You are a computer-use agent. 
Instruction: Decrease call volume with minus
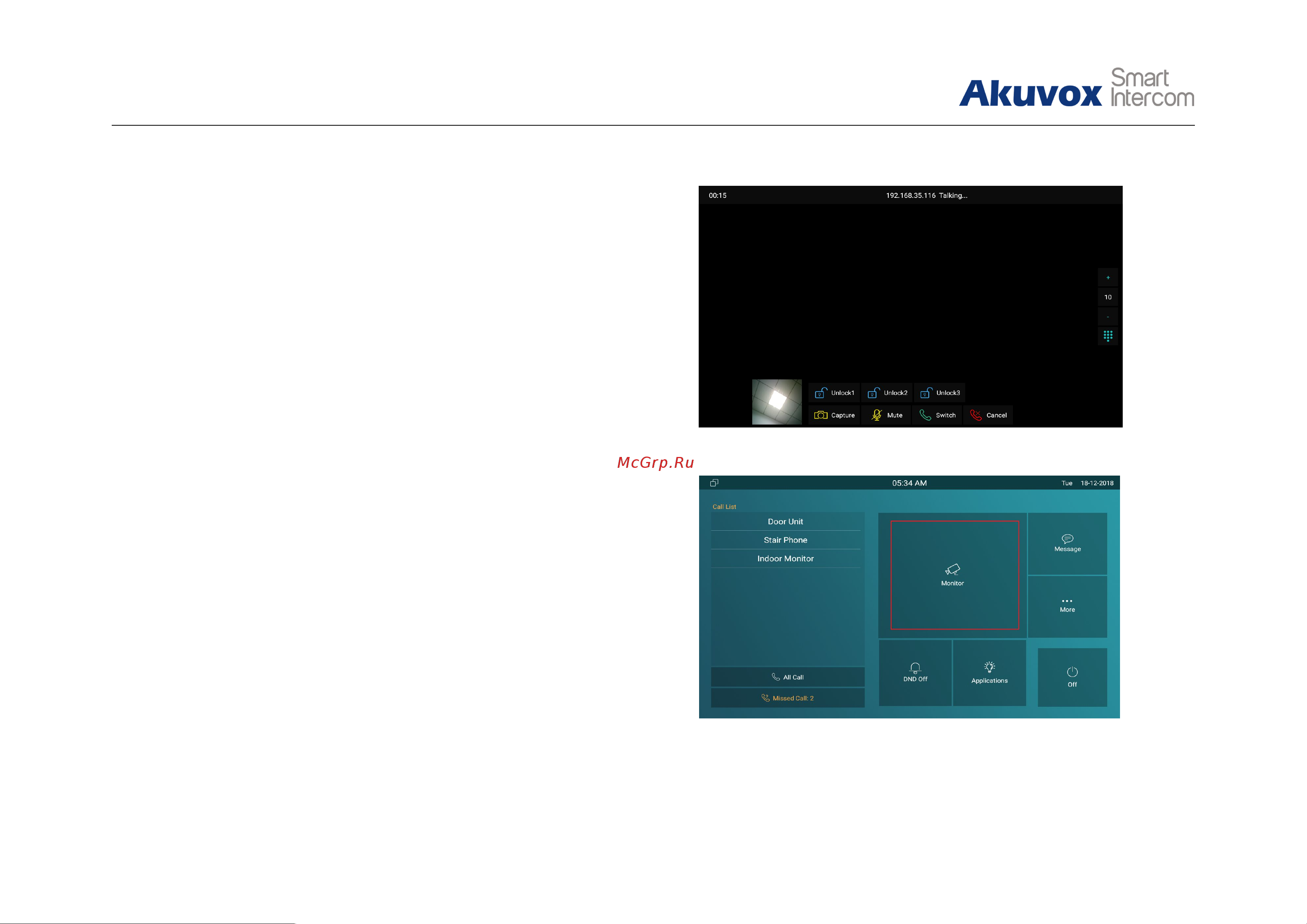(x=1108, y=317)
